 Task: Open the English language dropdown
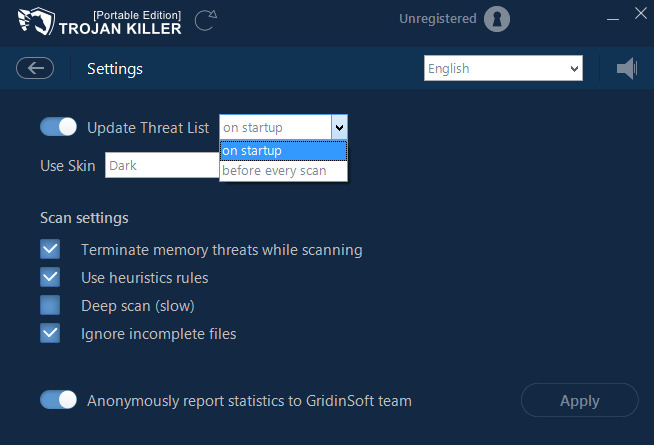[502, 69]
